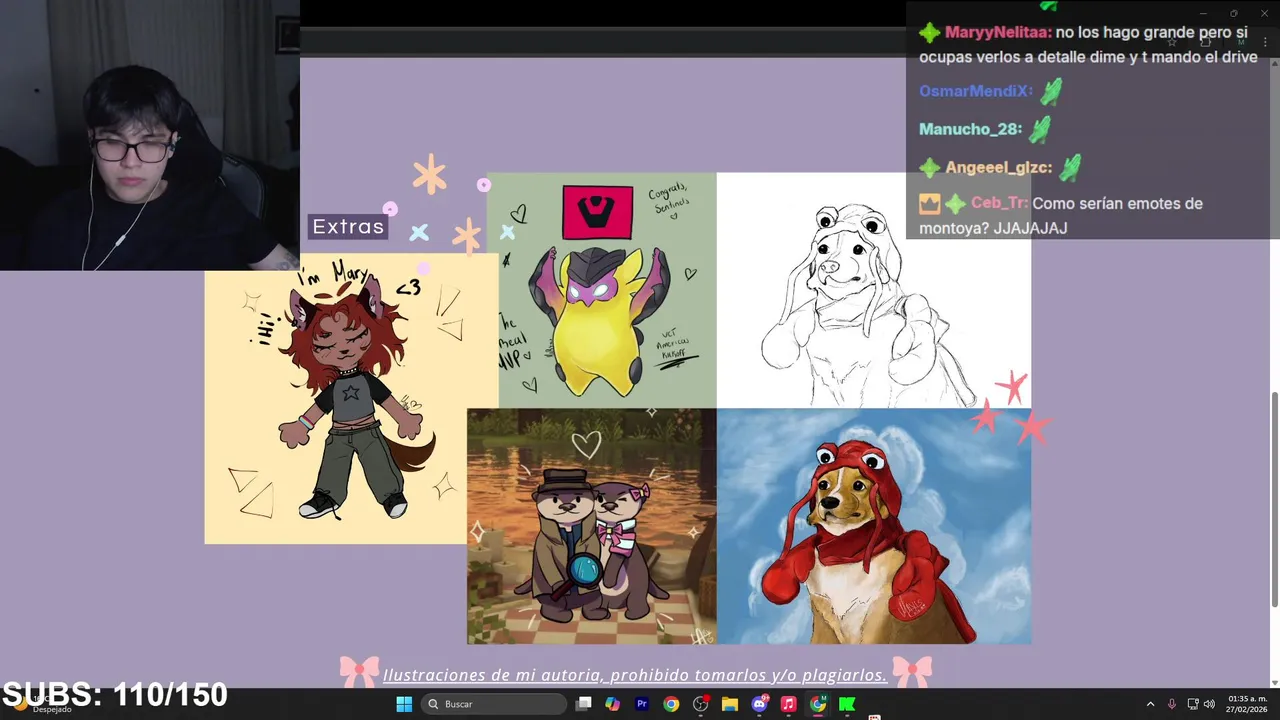Switch to the active Chrome profile window
This screenshot has height=720, width=1280.
pyautogui.click(x=818, y=704)
